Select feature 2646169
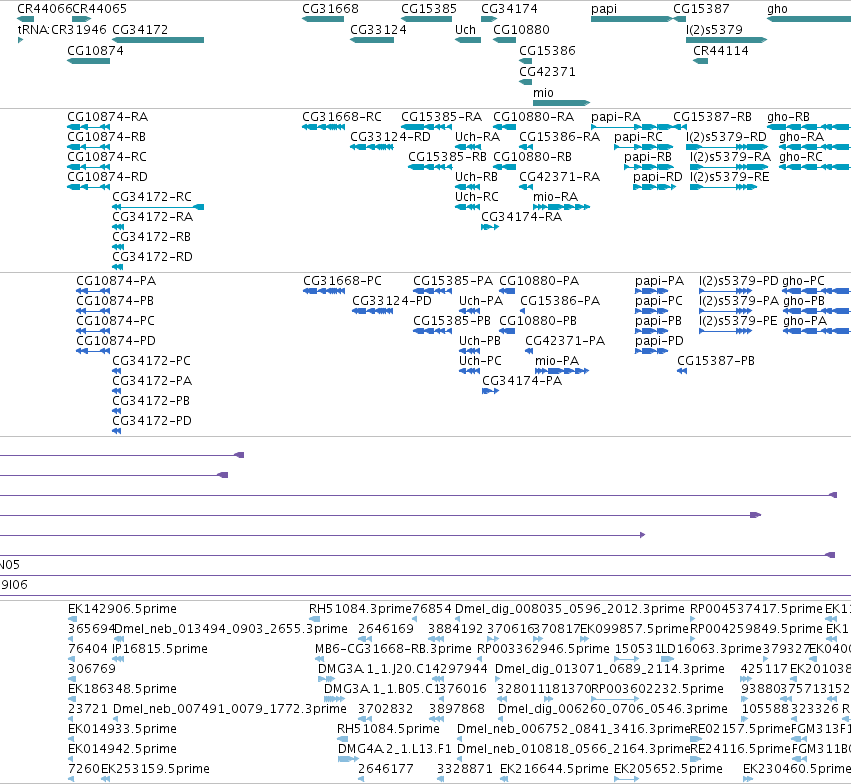This screenshot has width=851, height=784. click(385, 629)
